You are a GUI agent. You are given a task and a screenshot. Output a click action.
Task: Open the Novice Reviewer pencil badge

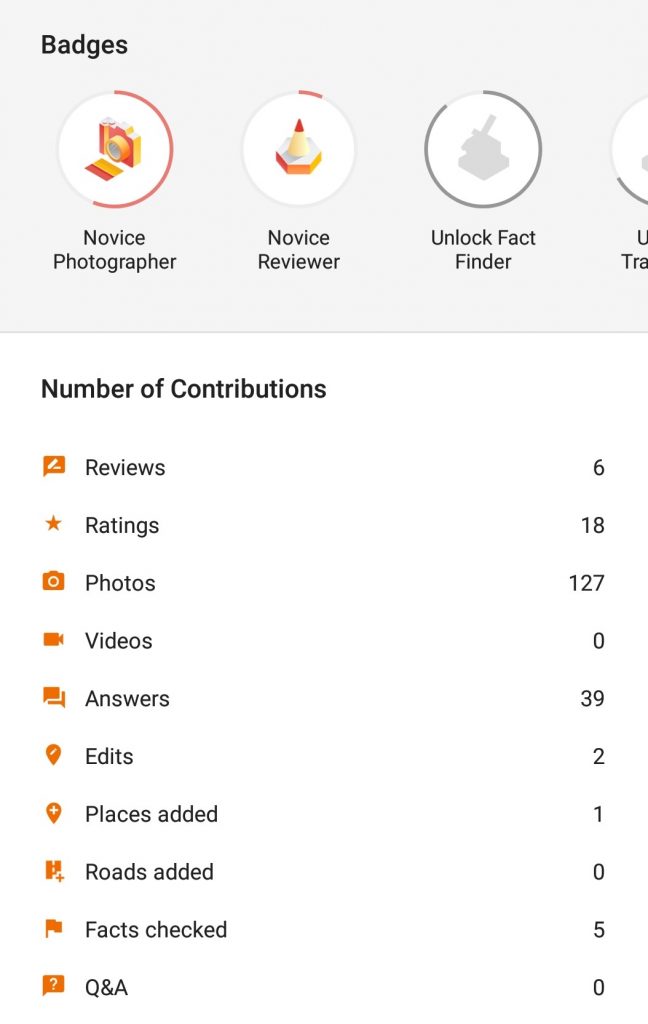[299, 150]
